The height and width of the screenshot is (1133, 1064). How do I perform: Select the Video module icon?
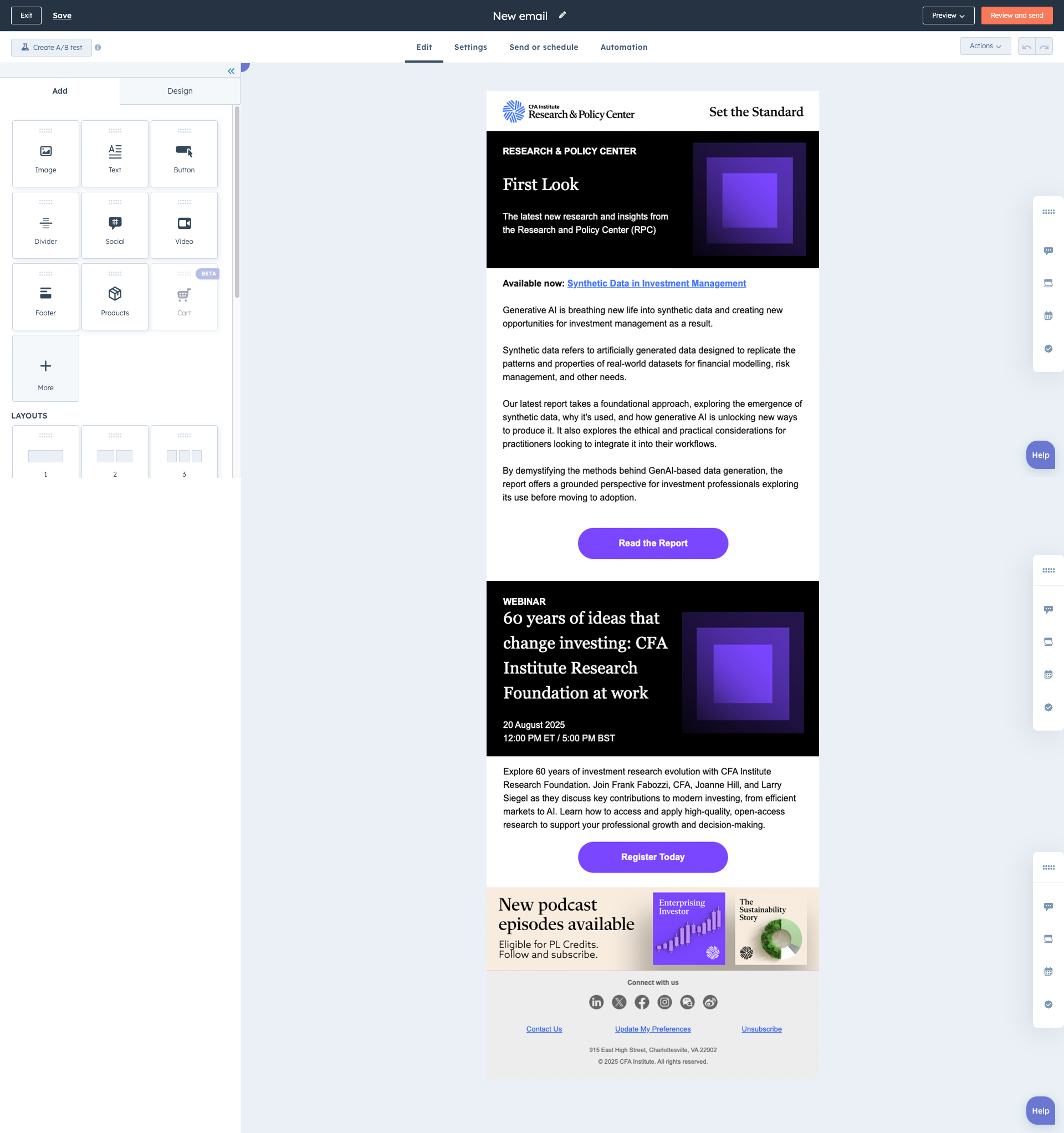184,223
